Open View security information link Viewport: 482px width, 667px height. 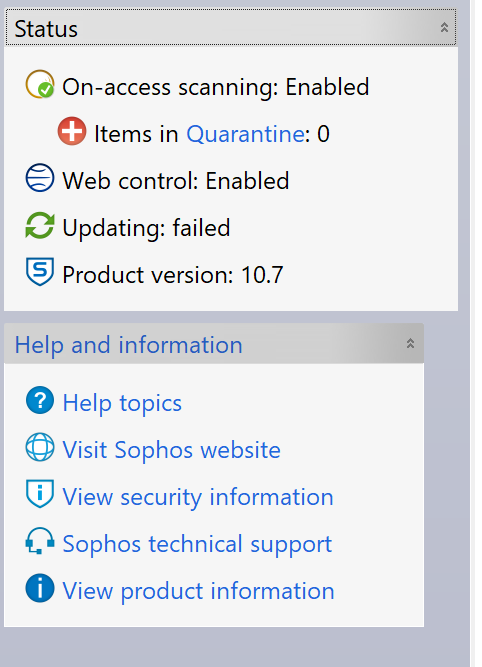[x=198, y=496]
